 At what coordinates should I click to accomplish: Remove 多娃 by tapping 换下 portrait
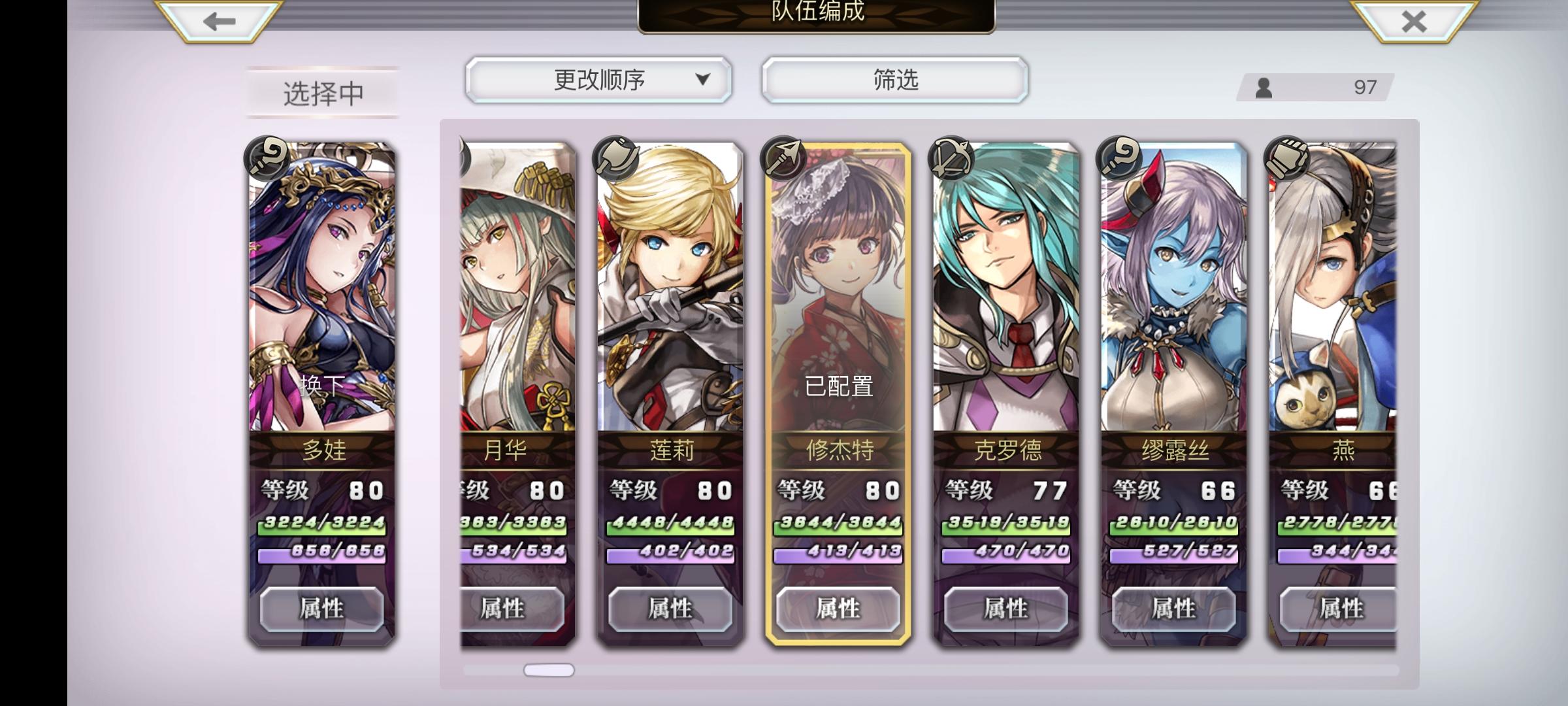coord(322,286)
